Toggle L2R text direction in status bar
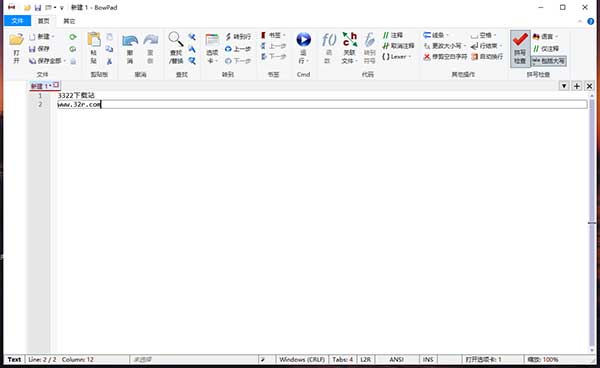600x368 pixels. pyautogui.click(x=365, y=360)
